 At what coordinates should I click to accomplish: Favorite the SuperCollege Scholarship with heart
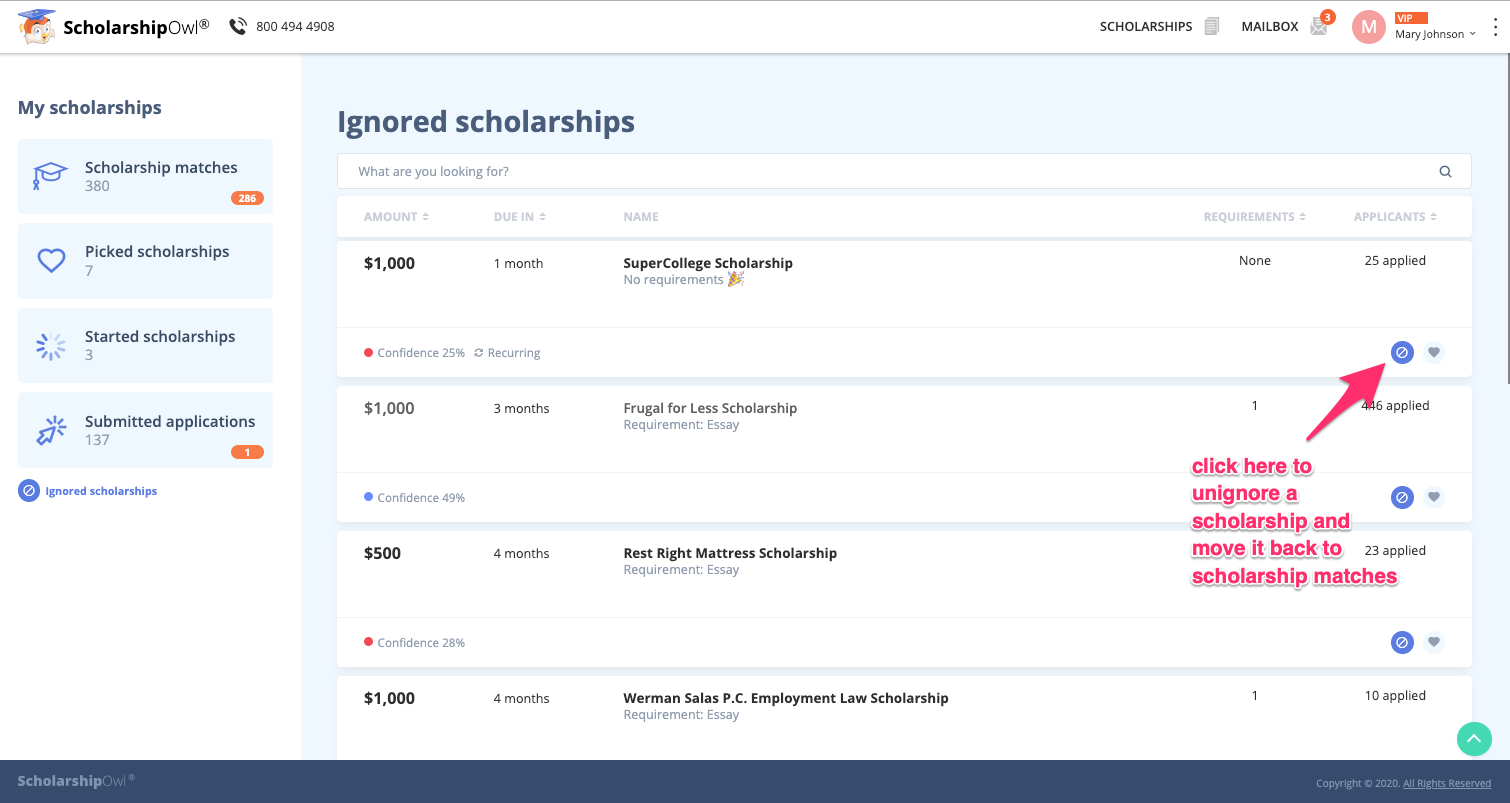1434,352
